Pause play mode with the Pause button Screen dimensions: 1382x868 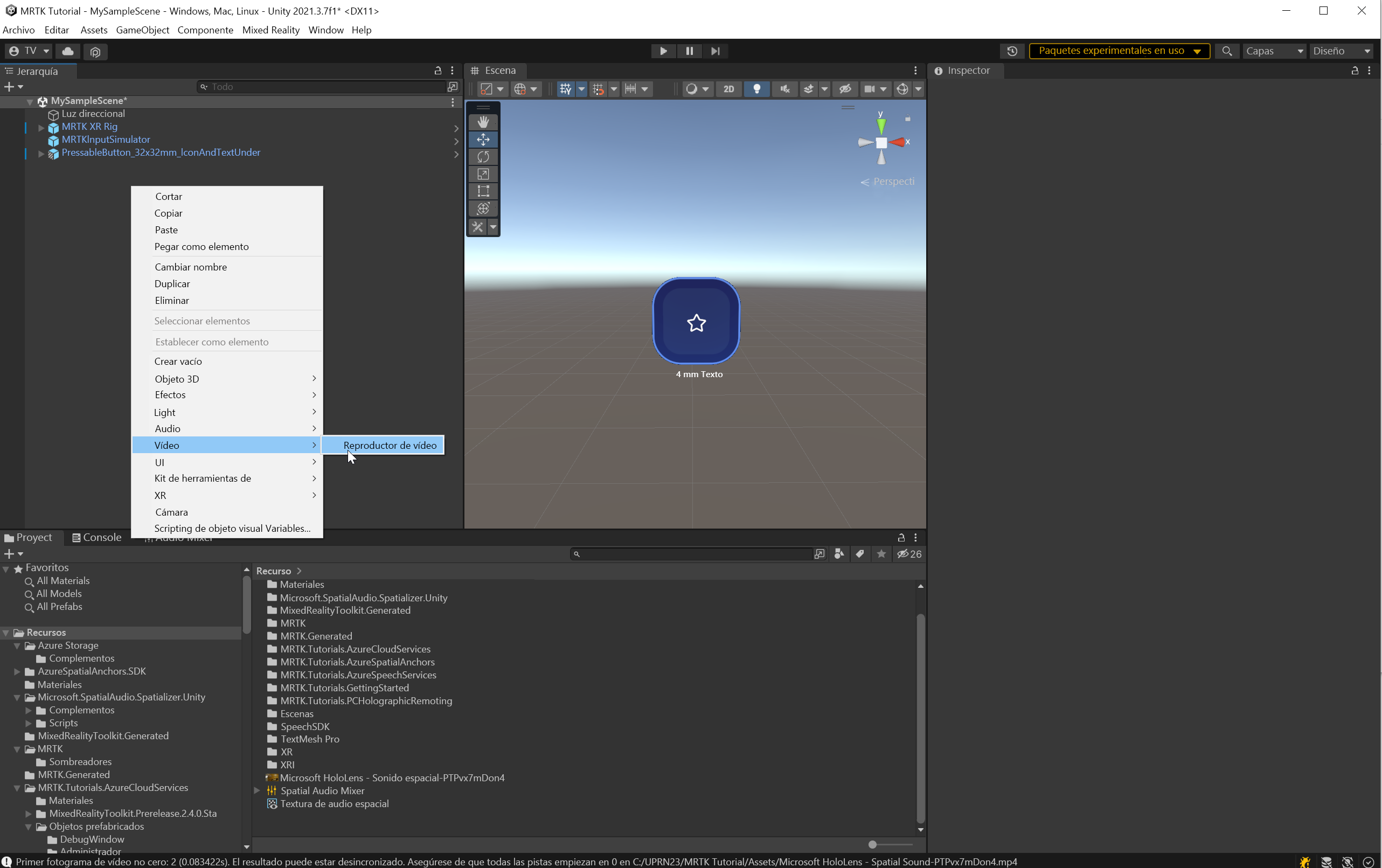[x=689, y=51]
